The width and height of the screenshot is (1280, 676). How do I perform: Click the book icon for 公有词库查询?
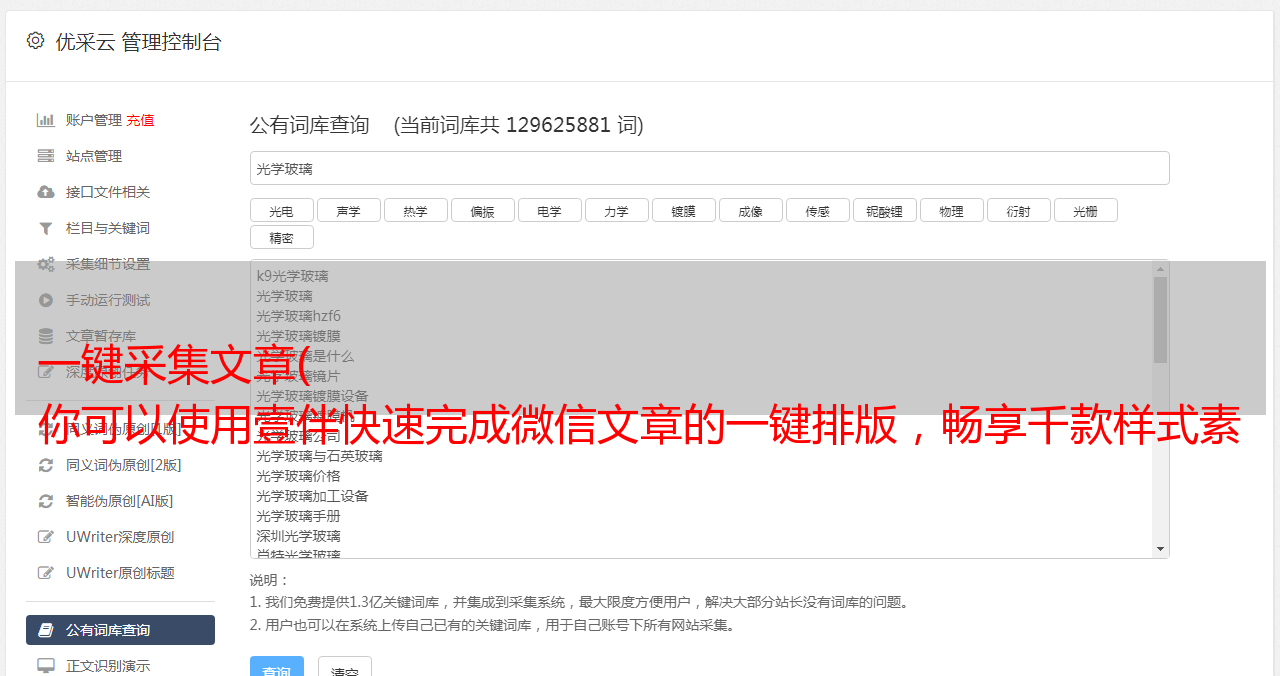click(46, 630)
